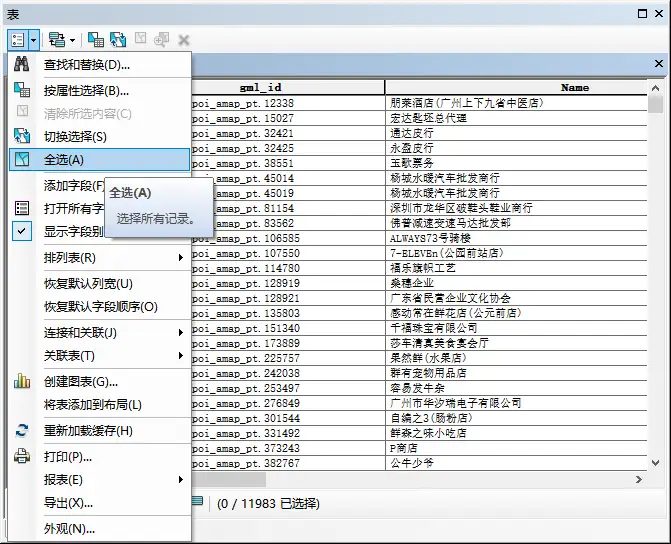The image size is (671, 544).
Task: Expand the 连接和关联(J) submenu
Action: coord(99,333)
